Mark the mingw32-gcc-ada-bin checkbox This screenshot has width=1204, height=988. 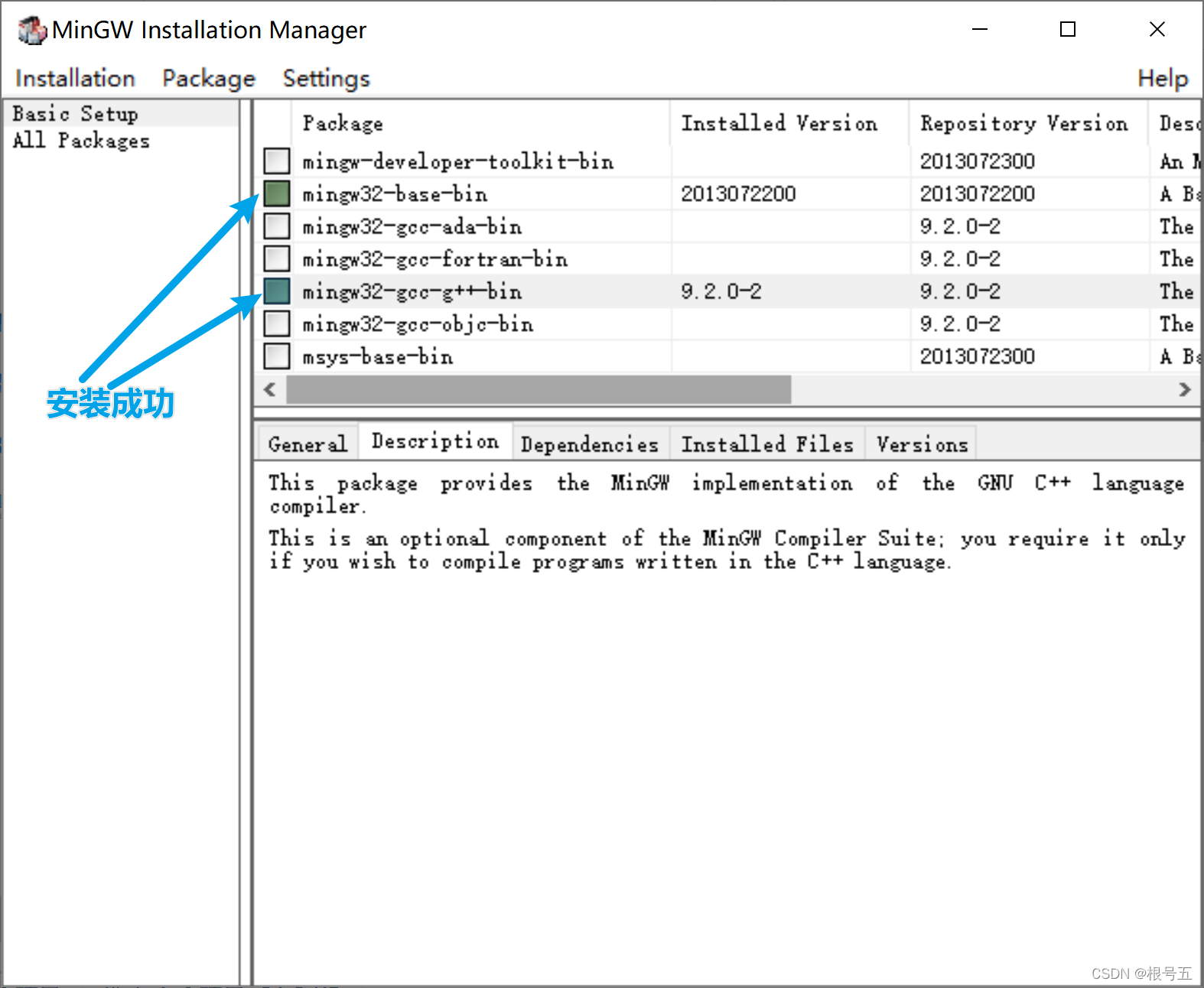[x=277, y=226]
